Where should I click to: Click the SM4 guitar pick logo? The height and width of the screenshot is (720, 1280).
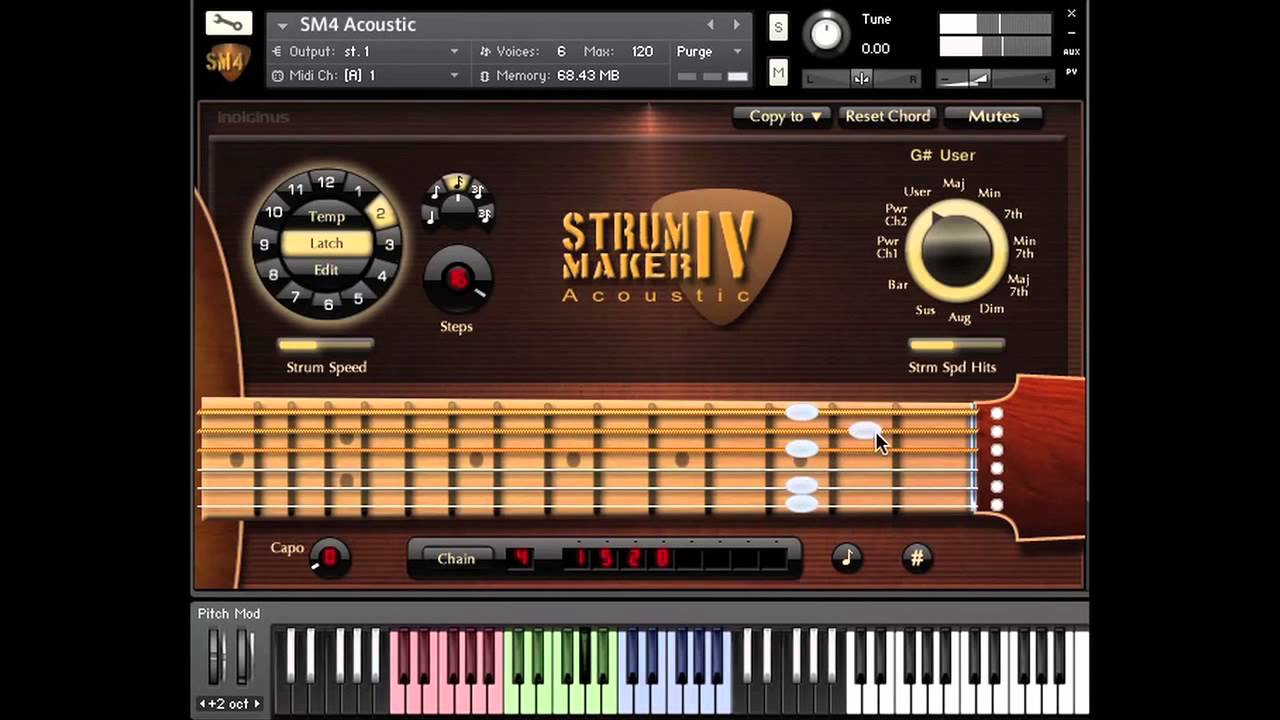point(227,63)
